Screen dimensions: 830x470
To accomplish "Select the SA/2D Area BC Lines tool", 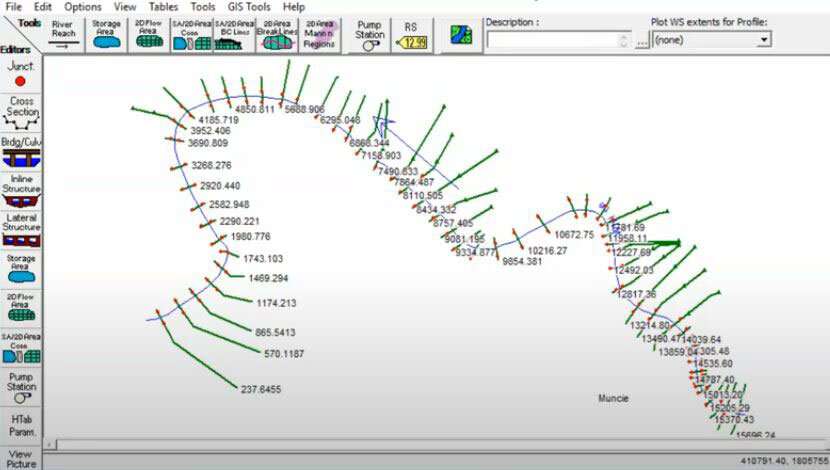I will pos(234,35).
